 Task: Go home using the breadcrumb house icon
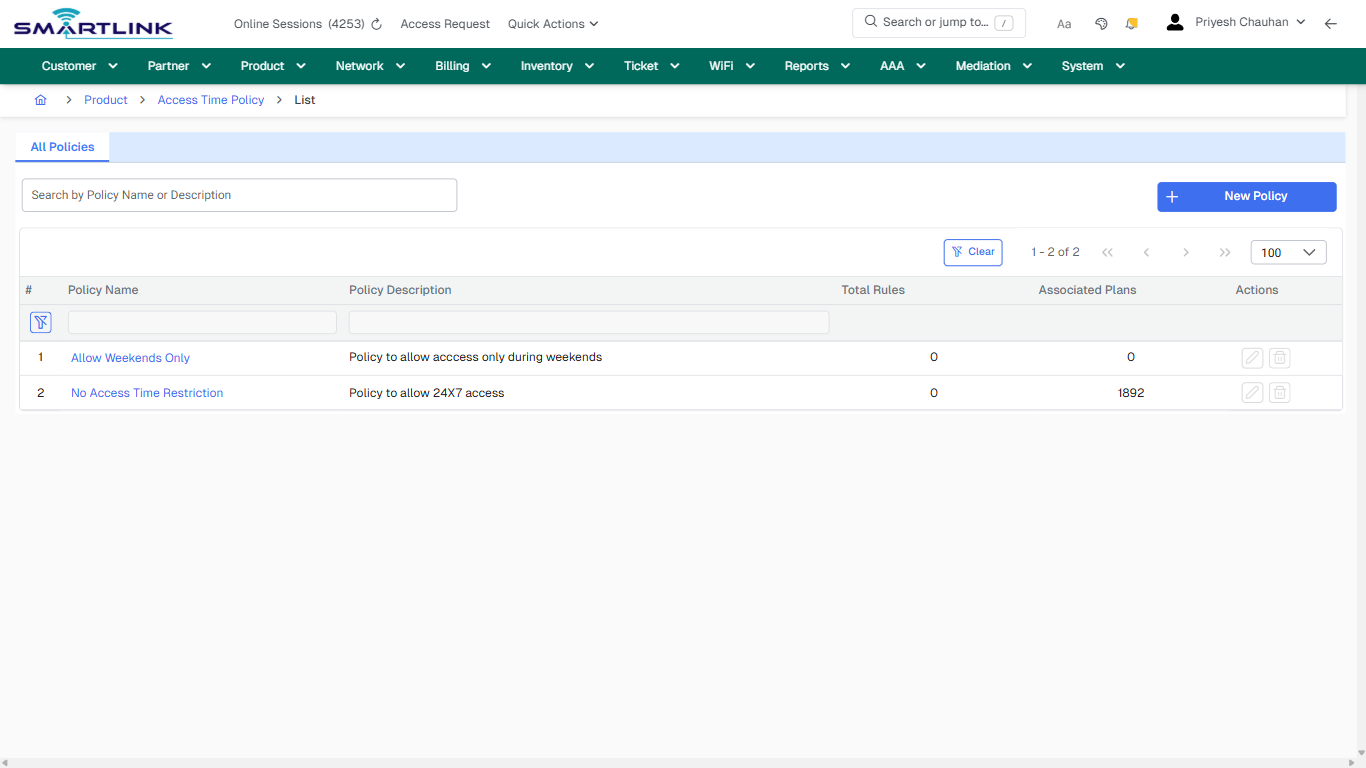pos(40,100)
